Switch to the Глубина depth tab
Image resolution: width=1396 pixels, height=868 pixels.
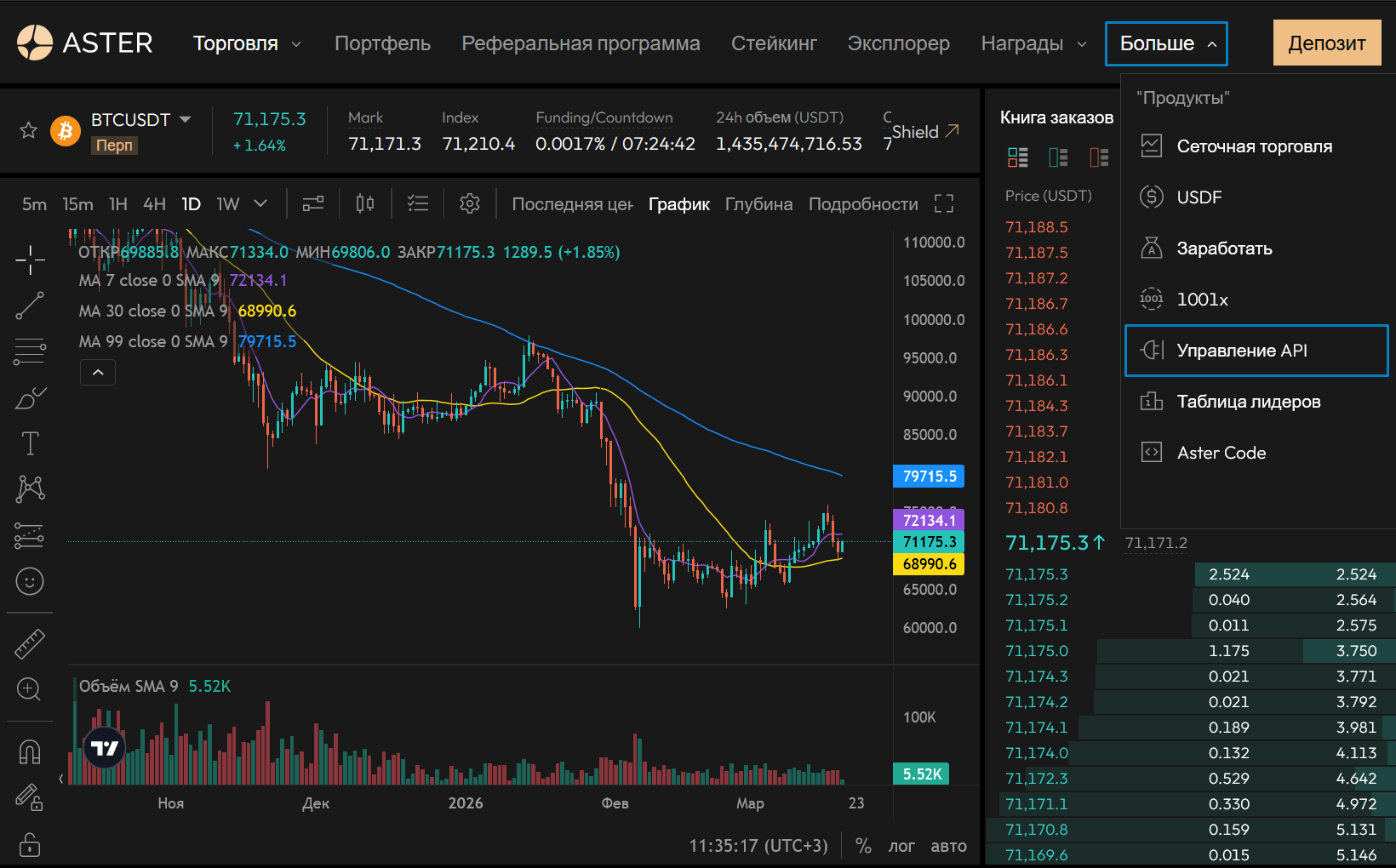[759, 204]
